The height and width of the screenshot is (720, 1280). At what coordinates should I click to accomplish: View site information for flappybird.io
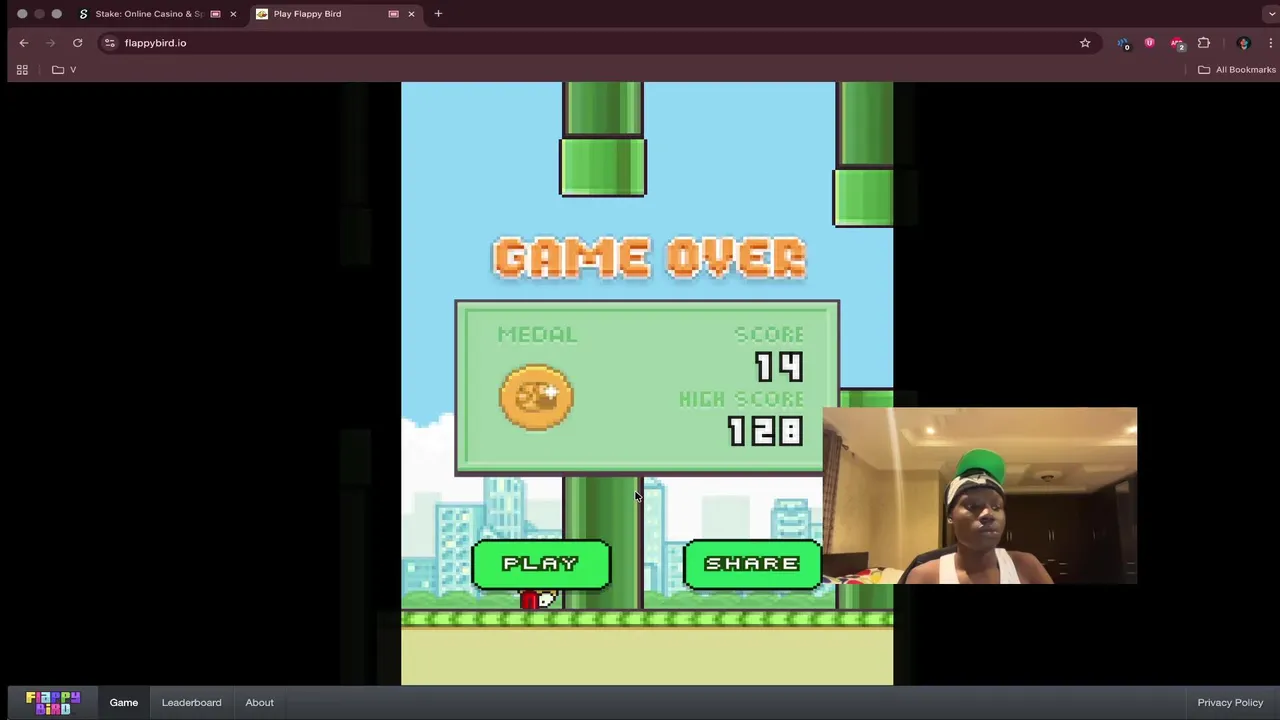coord(110,43)
